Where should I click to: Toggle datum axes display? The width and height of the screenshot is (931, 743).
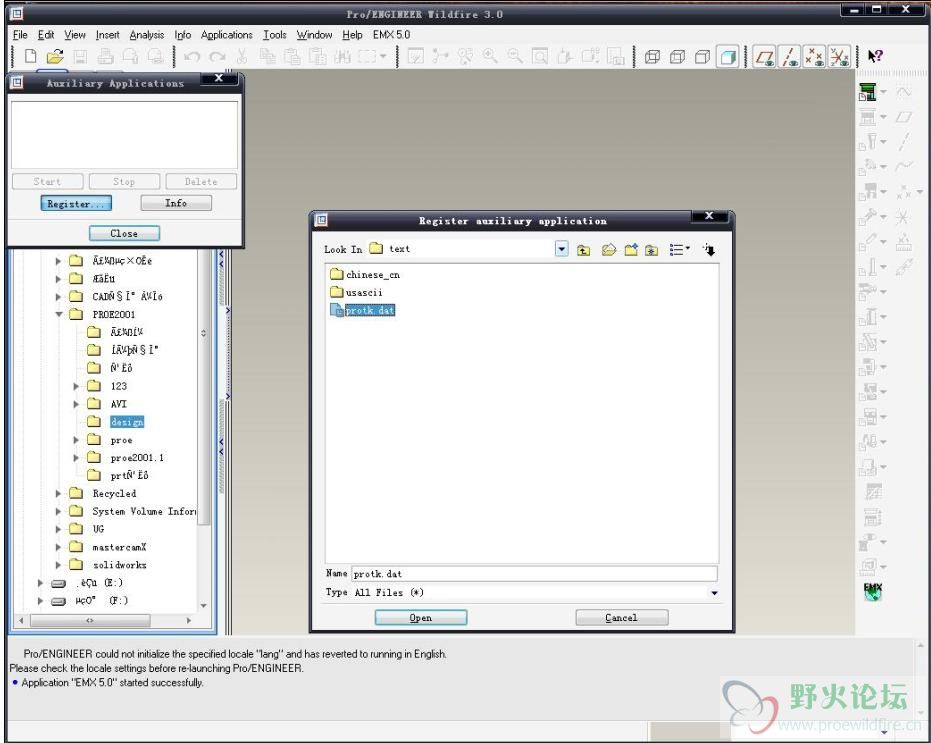790,57
